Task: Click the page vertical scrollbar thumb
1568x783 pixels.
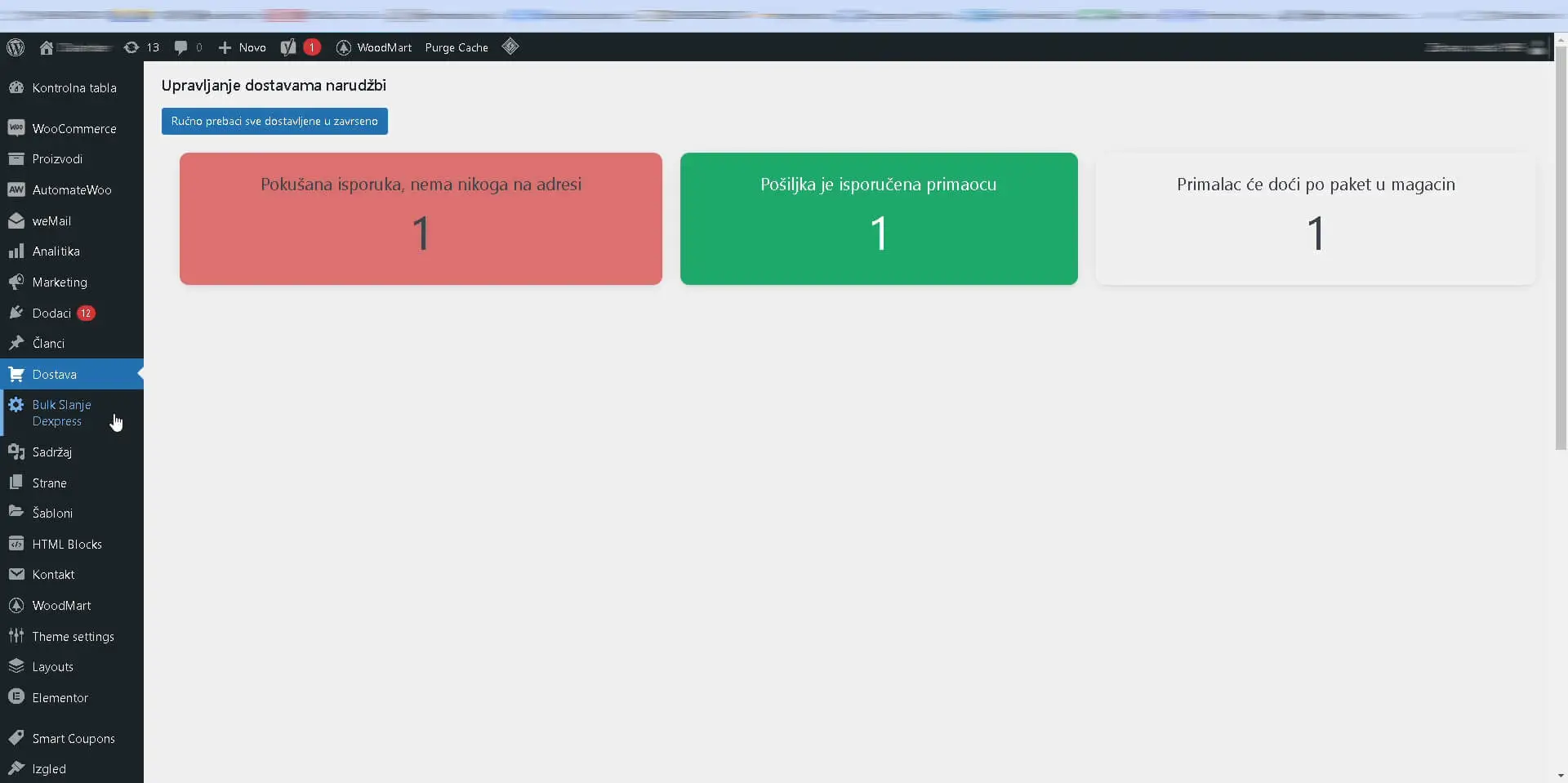Action: pyautogui.click(x=1561, y=247)
